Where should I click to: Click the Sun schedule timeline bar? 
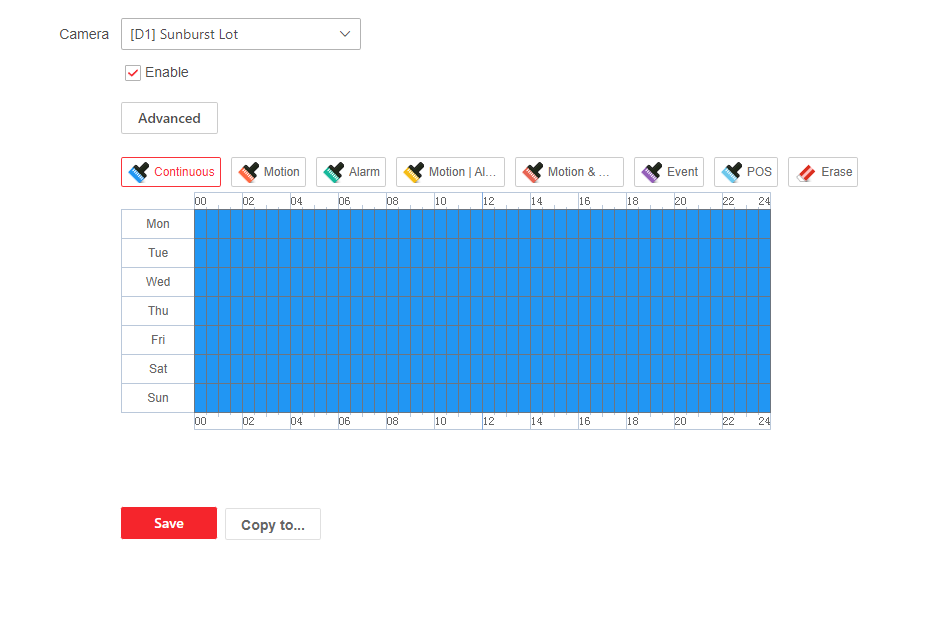(x=482, y=398)
